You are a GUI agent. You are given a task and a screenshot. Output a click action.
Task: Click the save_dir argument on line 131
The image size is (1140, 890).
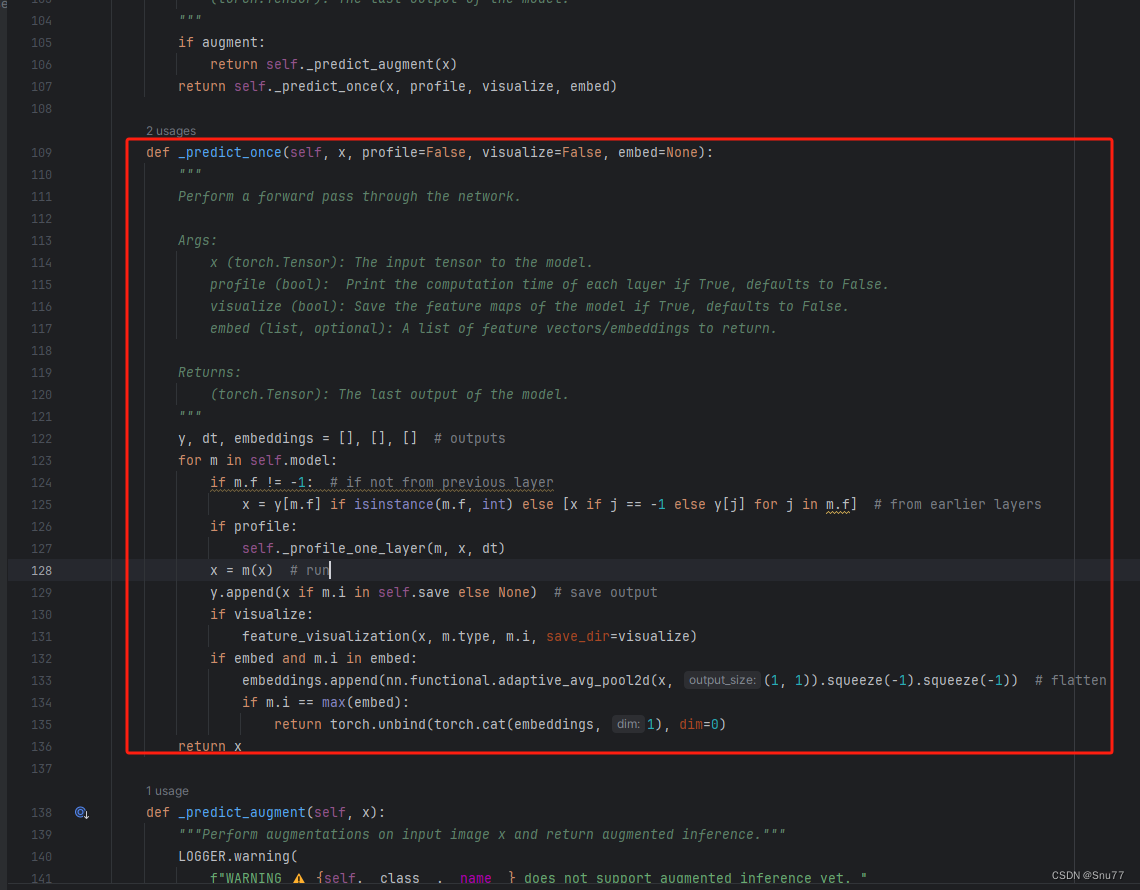578,636
